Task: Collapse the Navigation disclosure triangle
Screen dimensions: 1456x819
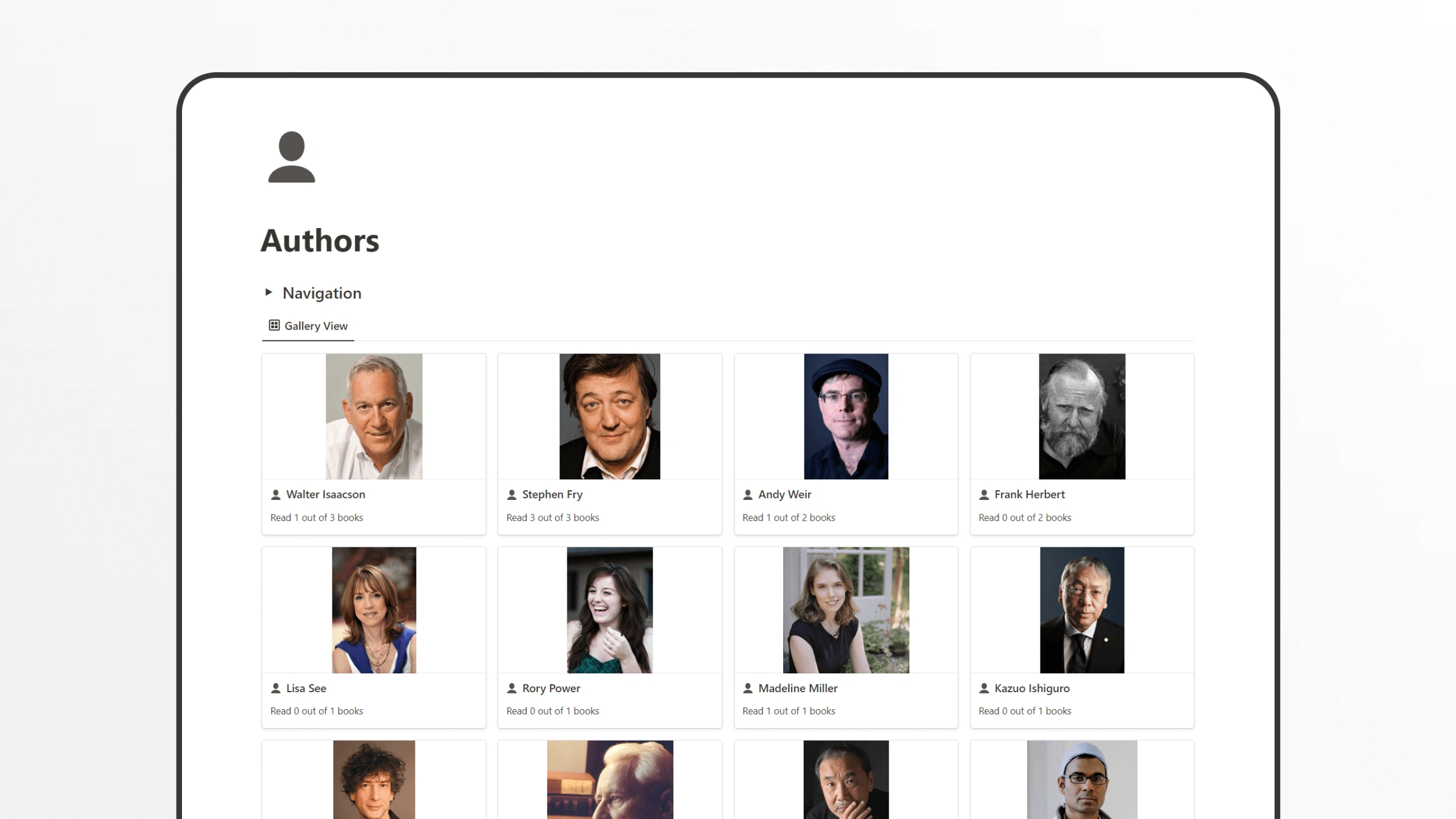Action: pyautogui.click(x=268, y=292)
